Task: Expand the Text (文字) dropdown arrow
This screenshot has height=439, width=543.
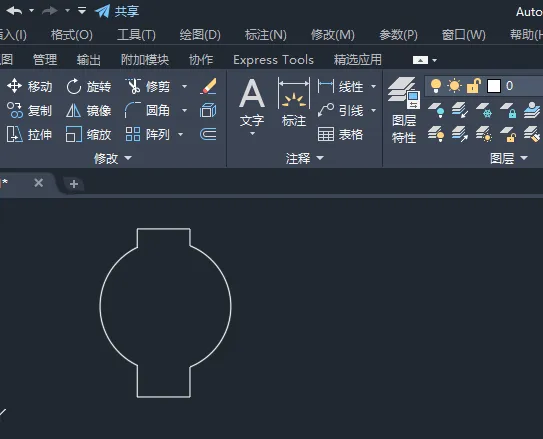Action: coord(252,134)
